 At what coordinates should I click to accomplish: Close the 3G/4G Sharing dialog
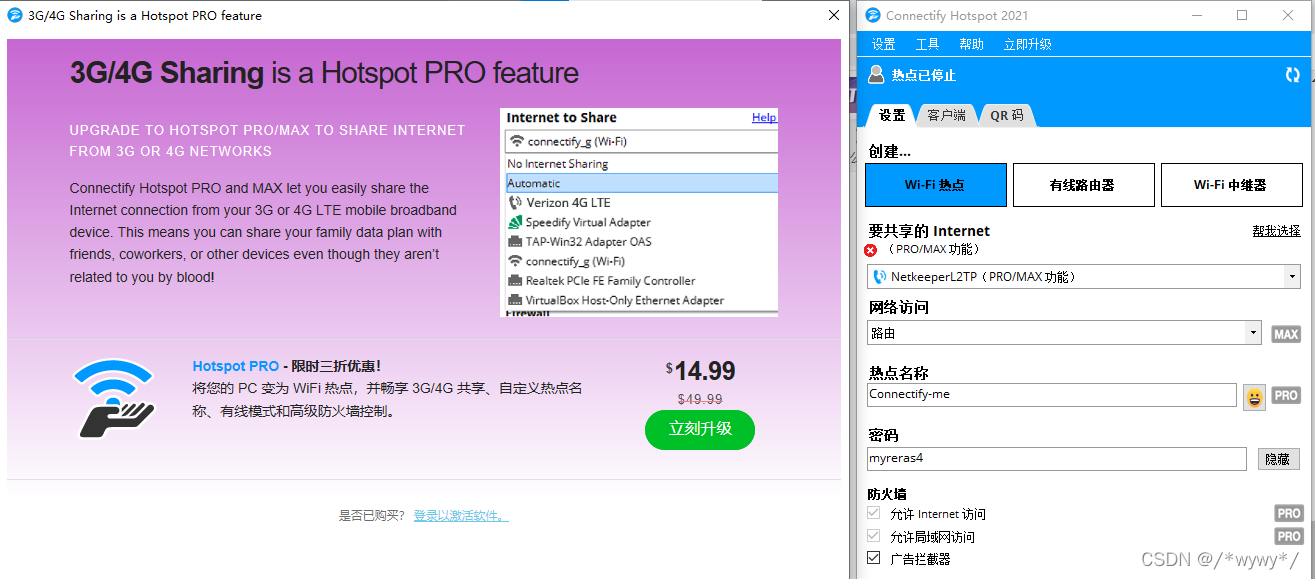[834, 15]
